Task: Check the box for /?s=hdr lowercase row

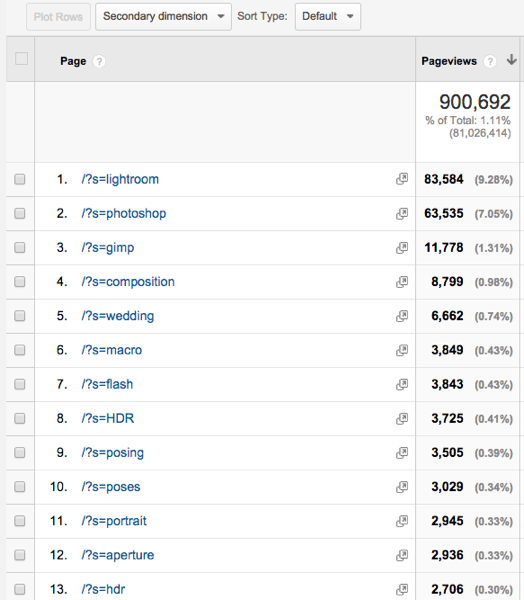Action: 20,589
